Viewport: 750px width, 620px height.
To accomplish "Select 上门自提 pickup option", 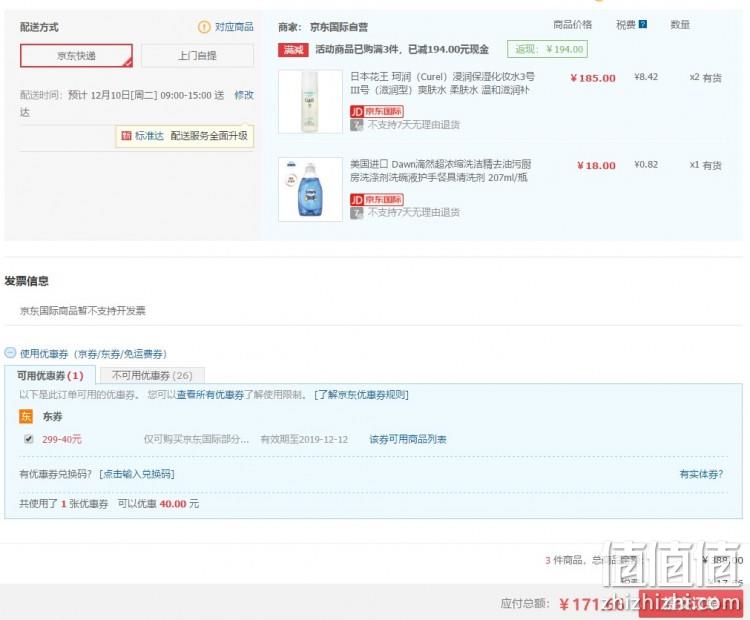I will click(197, 55).
